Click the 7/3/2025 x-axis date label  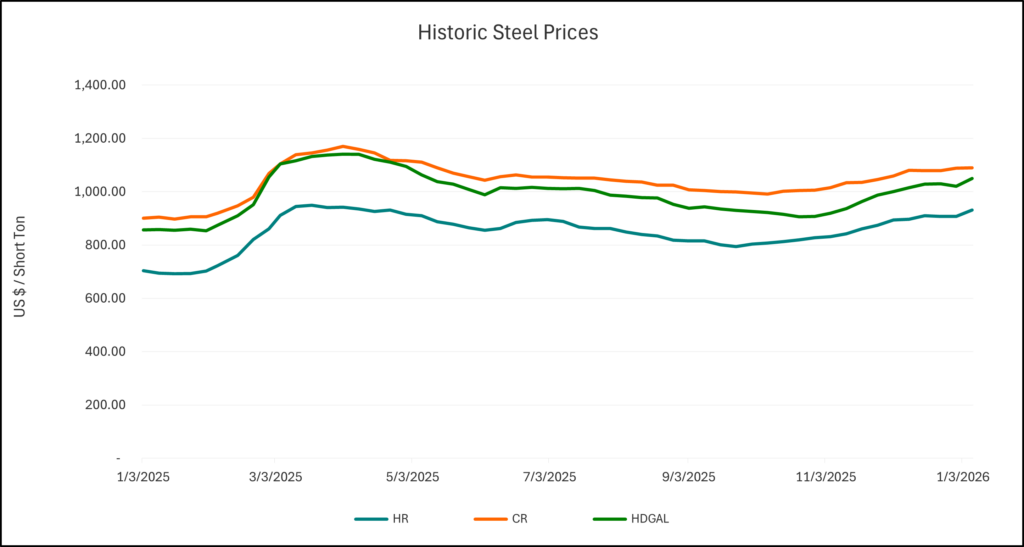point(549,477)
